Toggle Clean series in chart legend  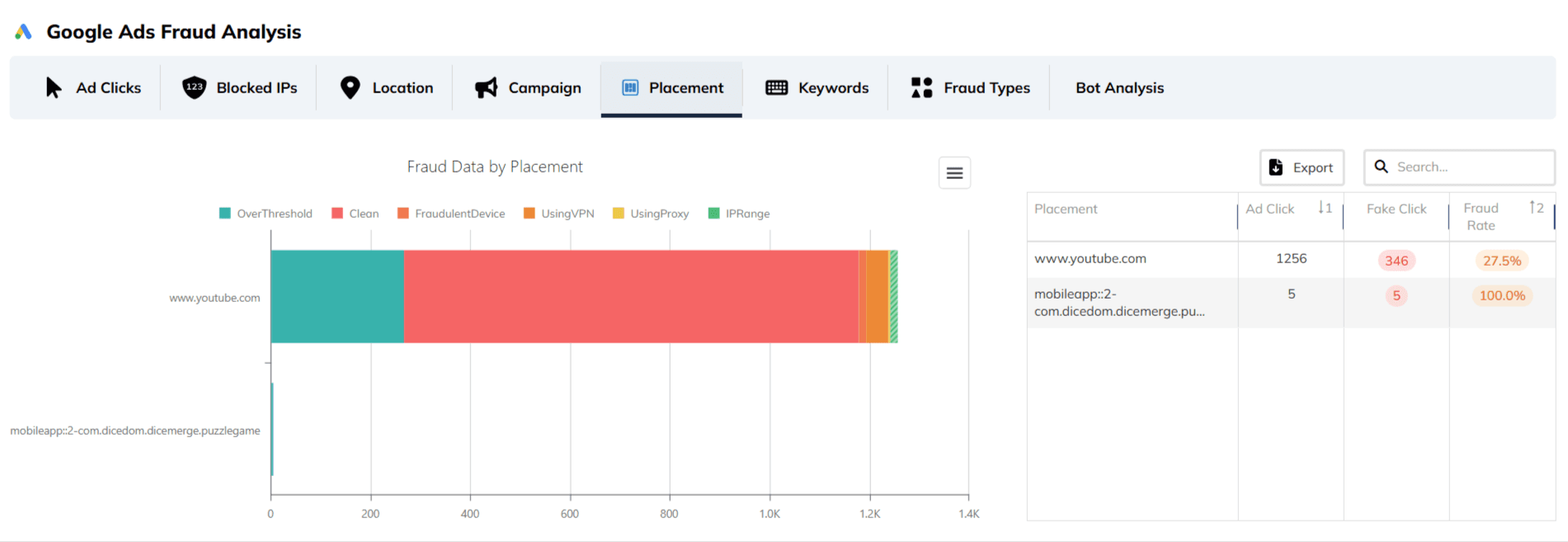click(x=356, y=214)
